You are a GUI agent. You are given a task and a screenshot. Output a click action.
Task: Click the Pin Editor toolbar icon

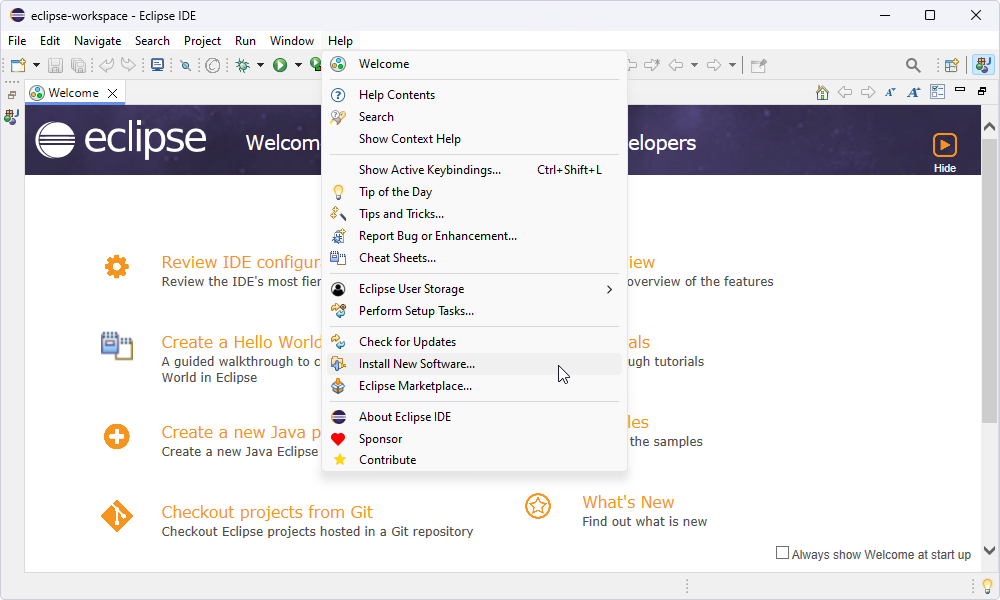[758, 65]
